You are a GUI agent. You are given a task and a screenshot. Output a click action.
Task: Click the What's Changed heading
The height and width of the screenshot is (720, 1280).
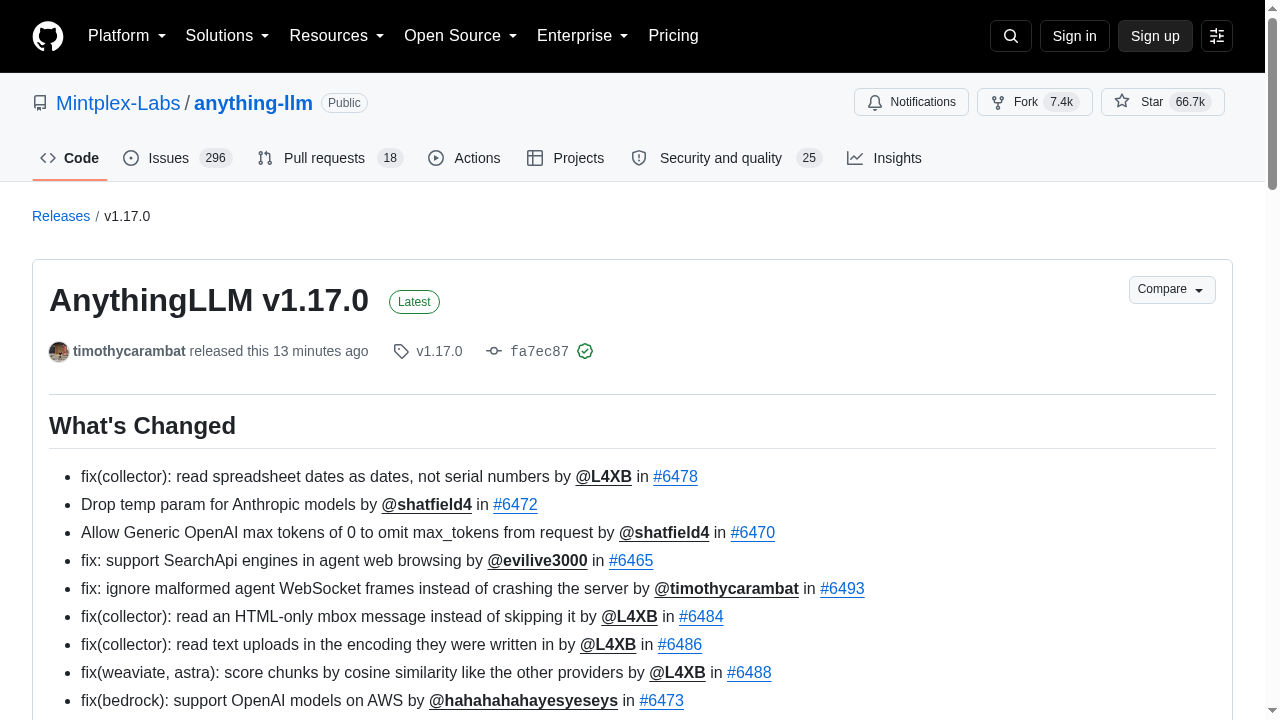[142, 426]
